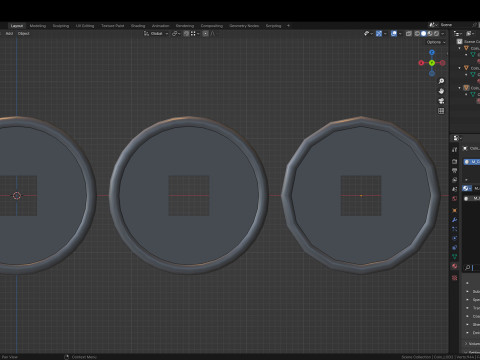Toggle viewport overlays display
This screenshot has width=480, height=360.
(x=394, y=34)
